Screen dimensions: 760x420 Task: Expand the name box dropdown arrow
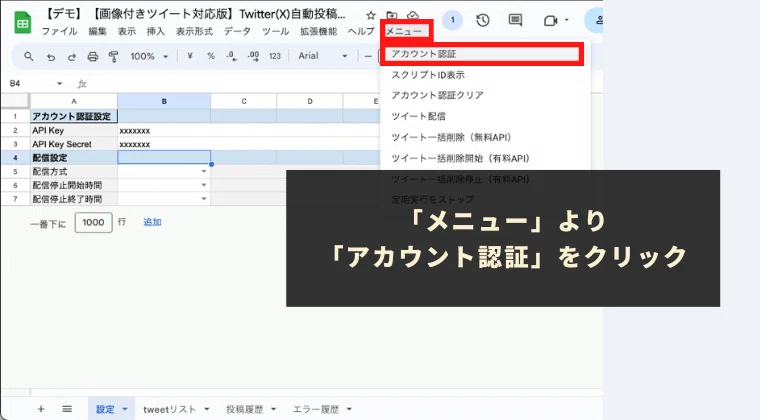pos(59,84)
